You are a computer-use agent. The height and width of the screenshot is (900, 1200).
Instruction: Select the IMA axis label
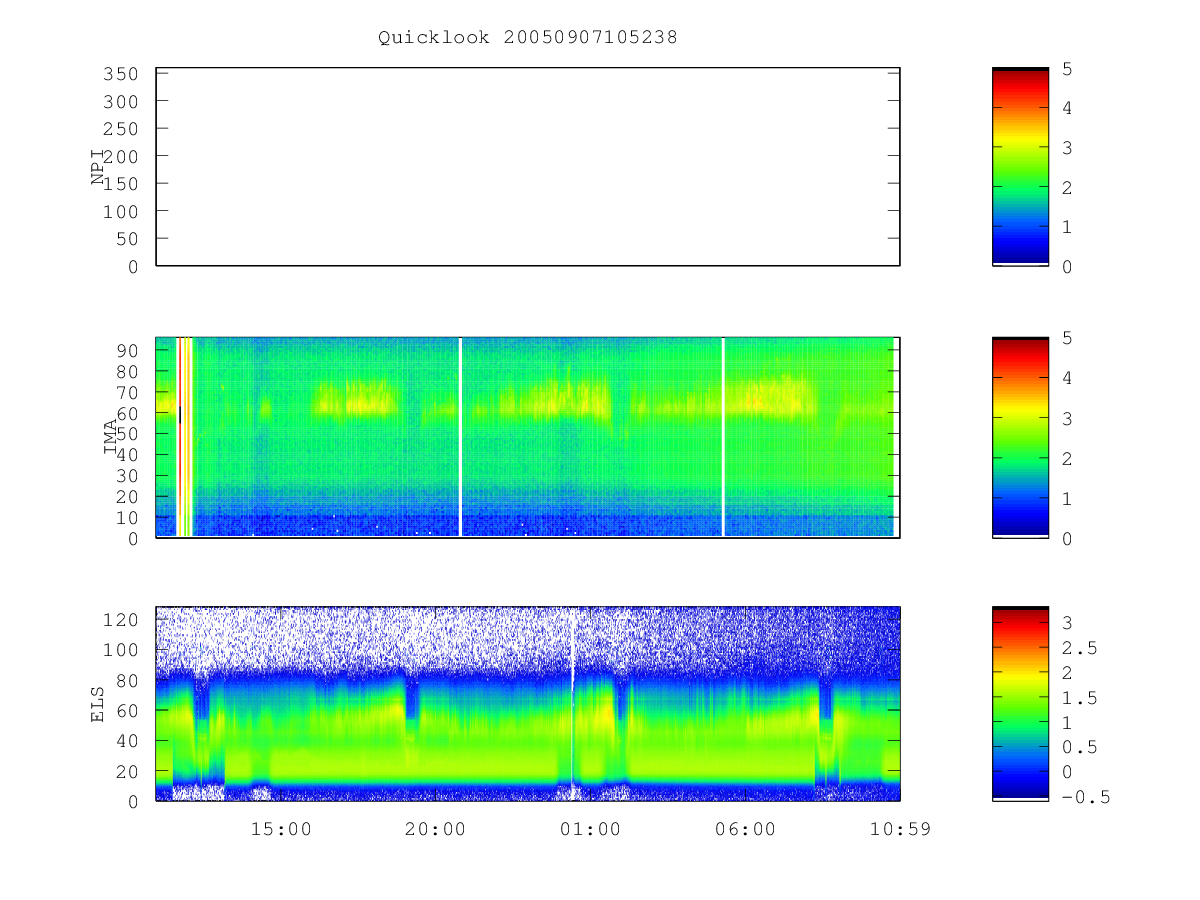tap(111, 437)
